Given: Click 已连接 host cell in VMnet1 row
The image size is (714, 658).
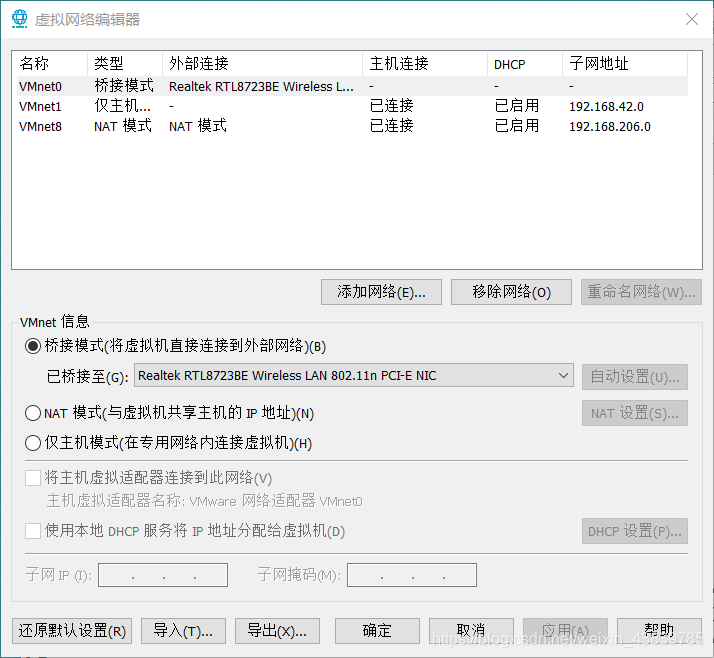Looking at the screenshot, I should [391, 106].
